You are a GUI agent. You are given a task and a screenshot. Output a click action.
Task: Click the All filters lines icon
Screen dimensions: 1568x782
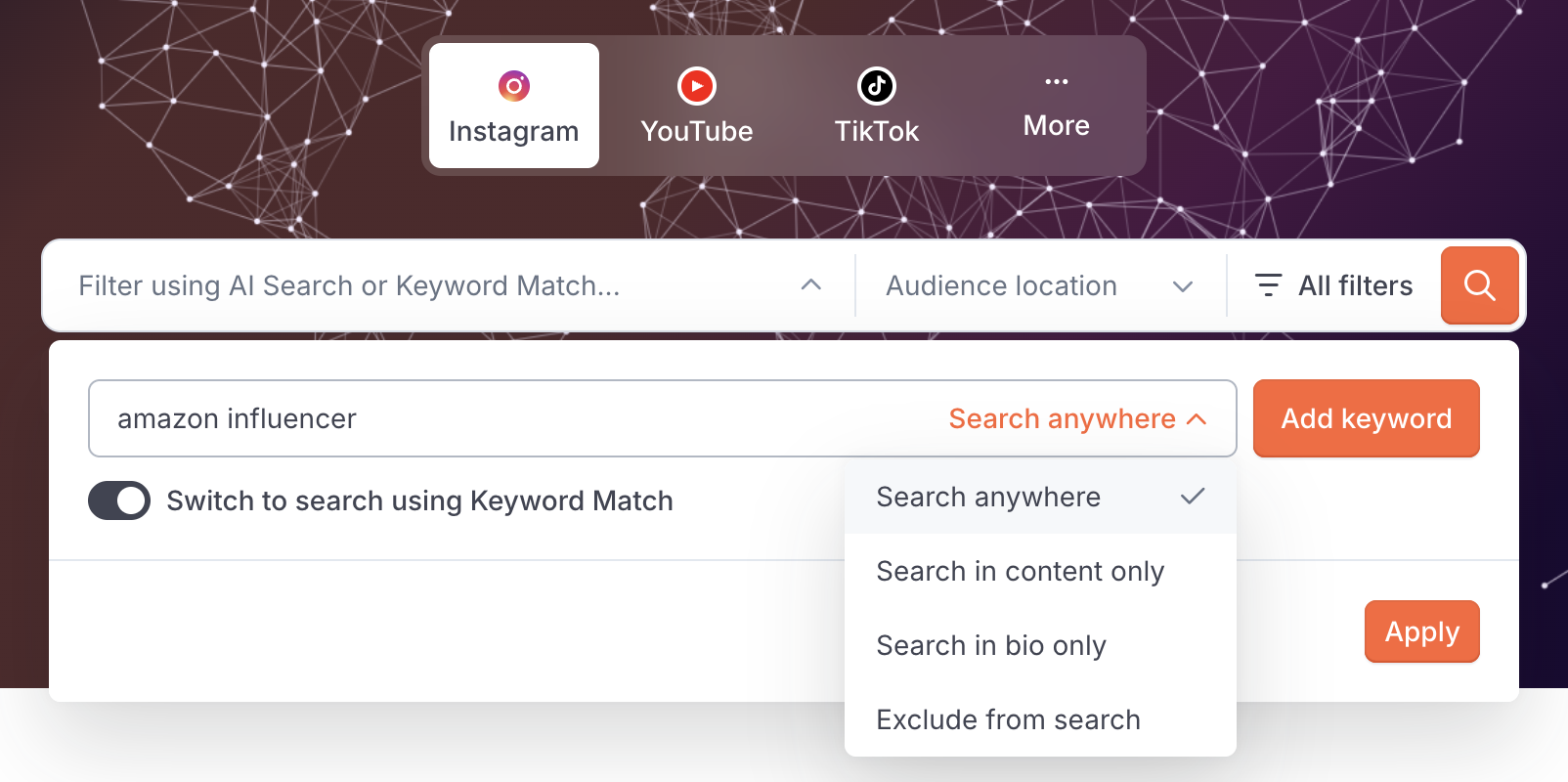tap(1268, 285)
